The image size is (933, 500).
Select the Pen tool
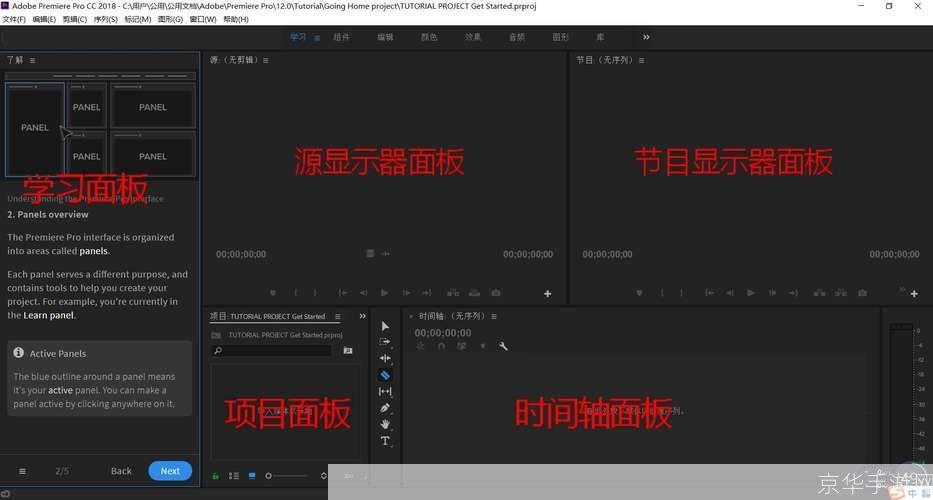tap(385, 408)
